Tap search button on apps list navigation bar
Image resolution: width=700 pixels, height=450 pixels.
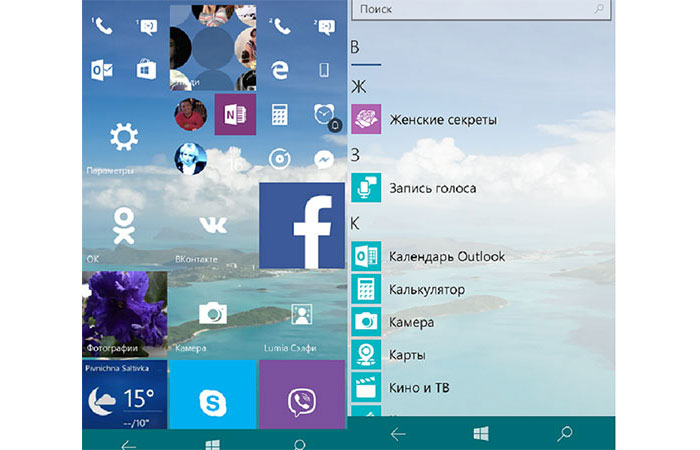[565, 433]
